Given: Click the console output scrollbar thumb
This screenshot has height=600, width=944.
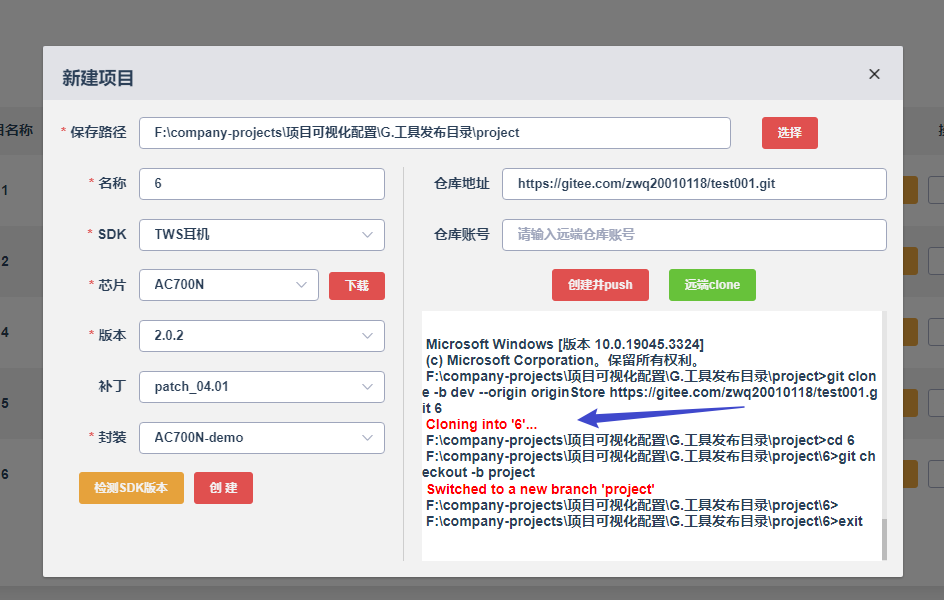Looking at the screenshot, I should click(884, 539).
